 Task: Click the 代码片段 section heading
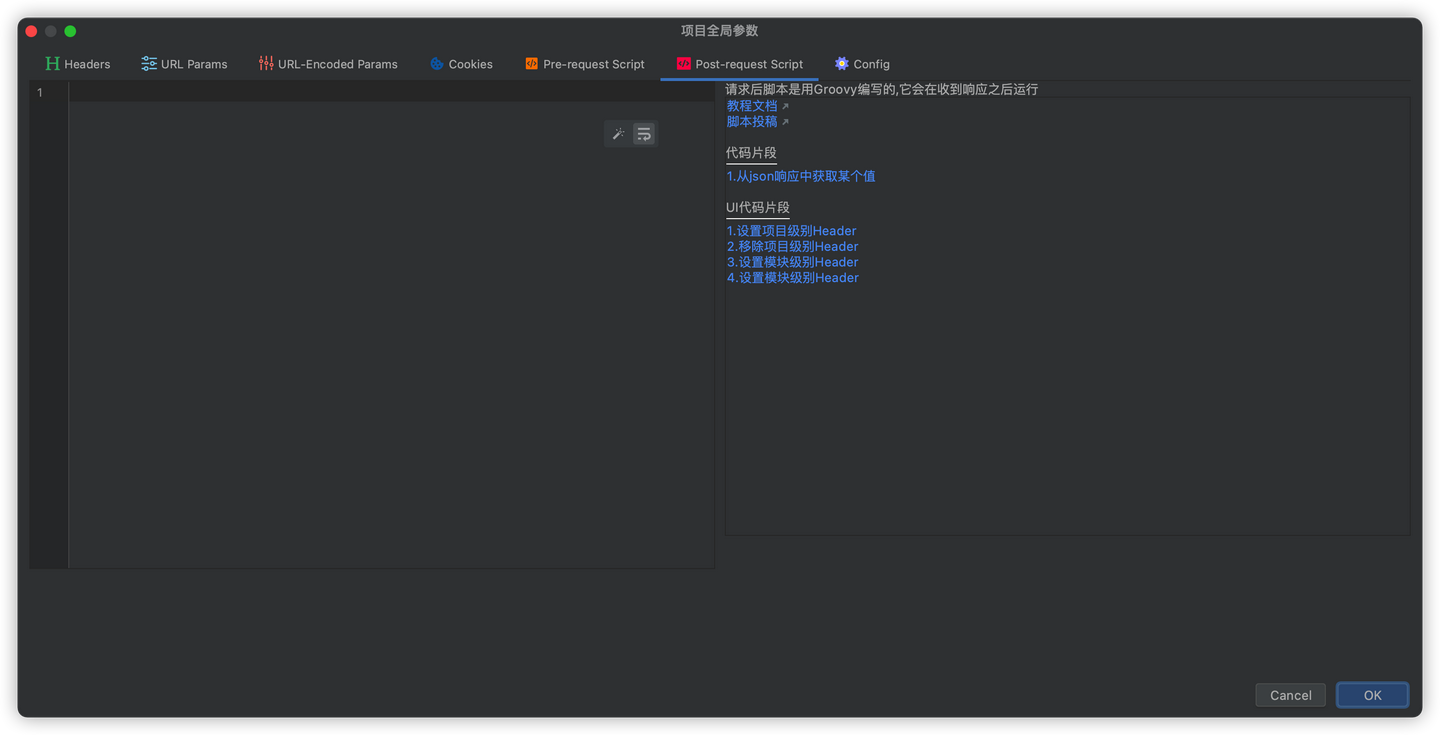point(751,153)
